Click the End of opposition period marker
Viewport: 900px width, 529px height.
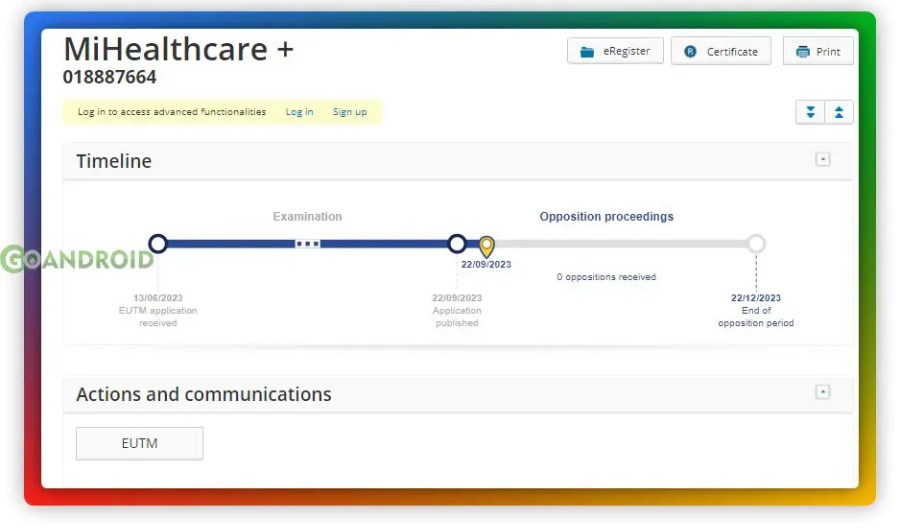pyautogui.click(x=756, y=243)
